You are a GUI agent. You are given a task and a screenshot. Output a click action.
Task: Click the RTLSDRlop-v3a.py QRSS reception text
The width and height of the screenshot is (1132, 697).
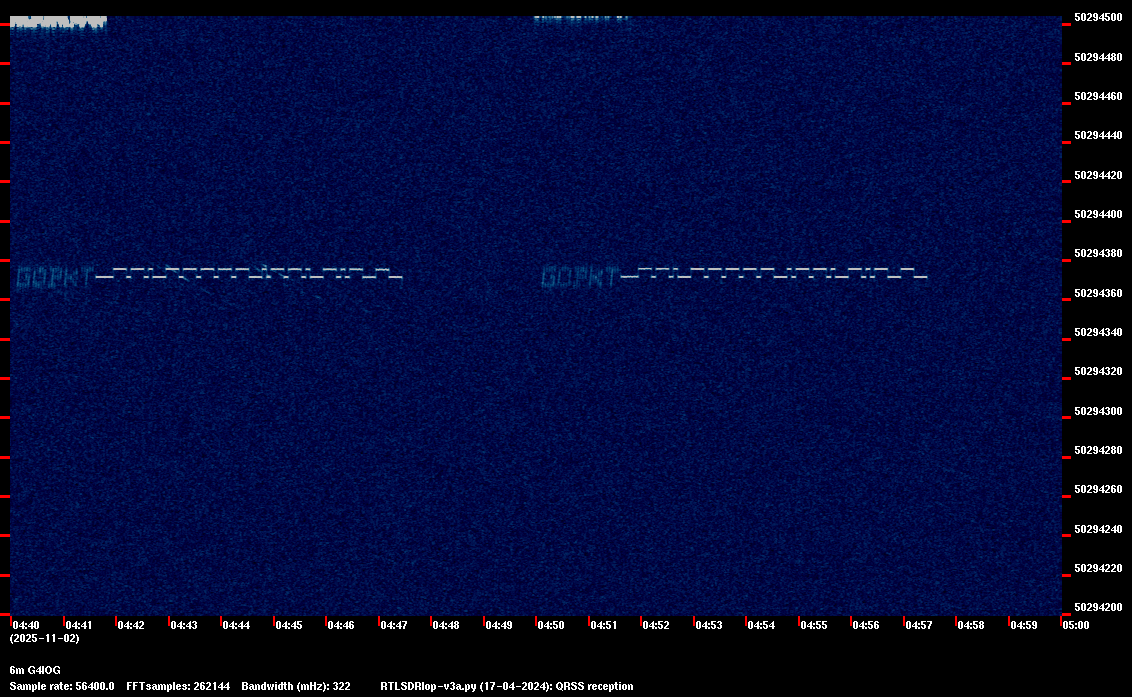(507, 686)
